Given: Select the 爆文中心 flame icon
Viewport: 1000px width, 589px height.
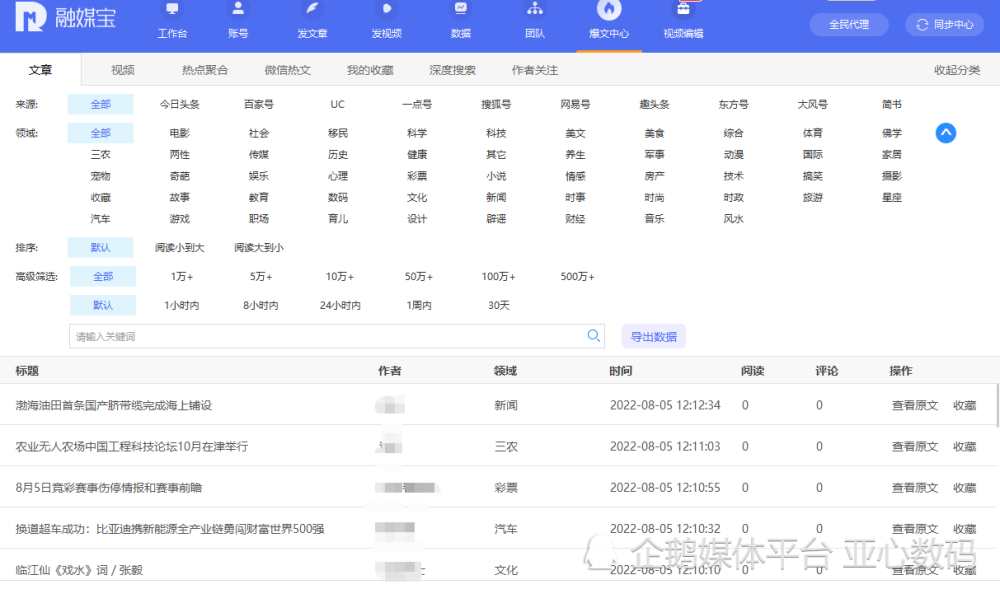Looking at the screenshot, I should tap(608, 9).
